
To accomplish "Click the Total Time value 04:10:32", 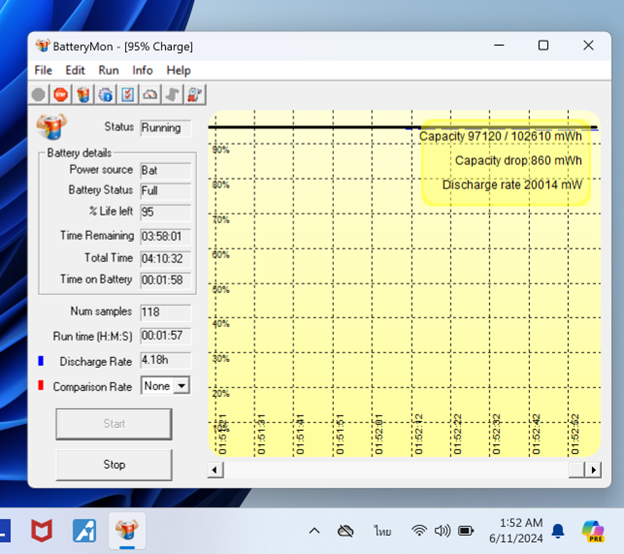I will click(166, 259).
